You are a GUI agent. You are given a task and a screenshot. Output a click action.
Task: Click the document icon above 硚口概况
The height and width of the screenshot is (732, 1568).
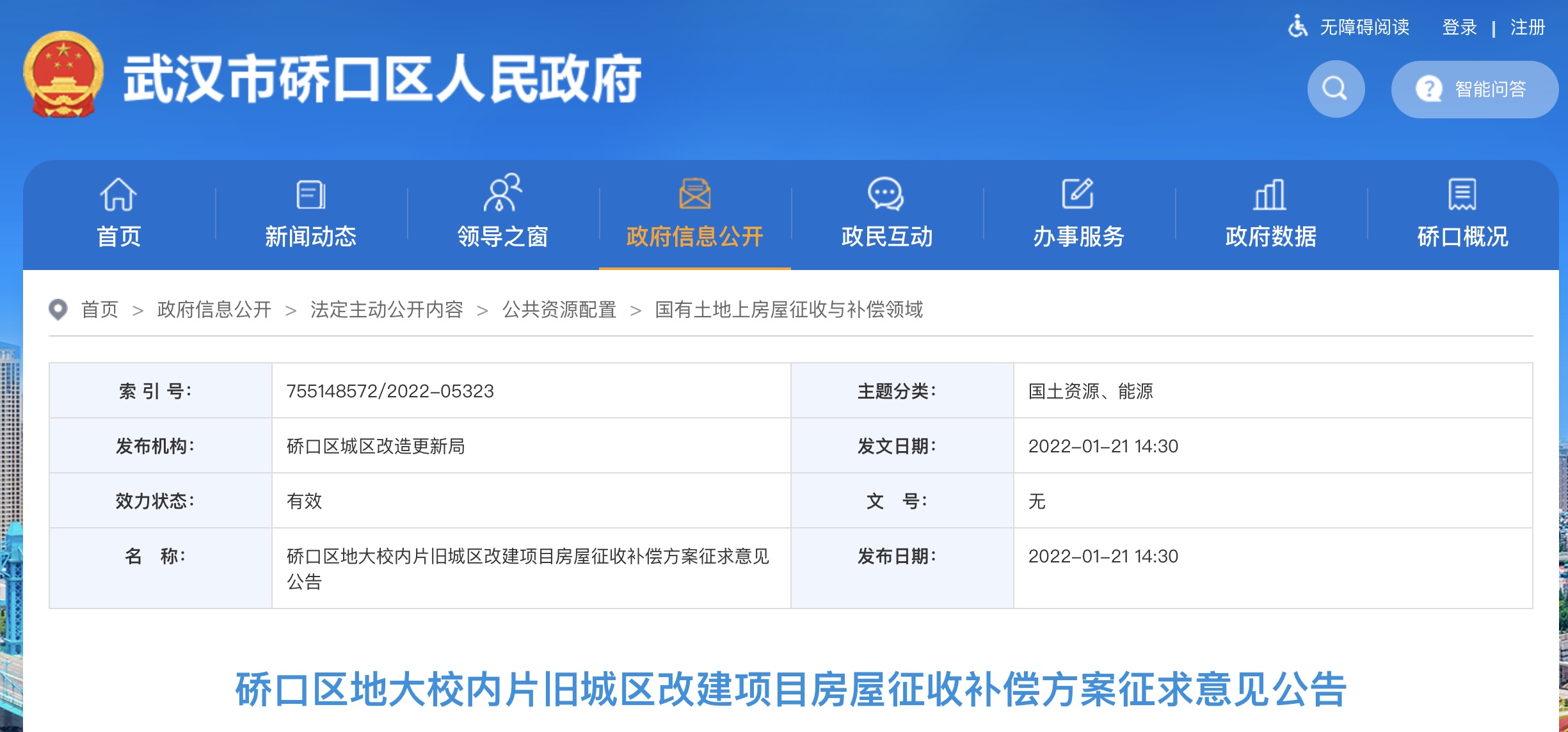[1462, 195]
